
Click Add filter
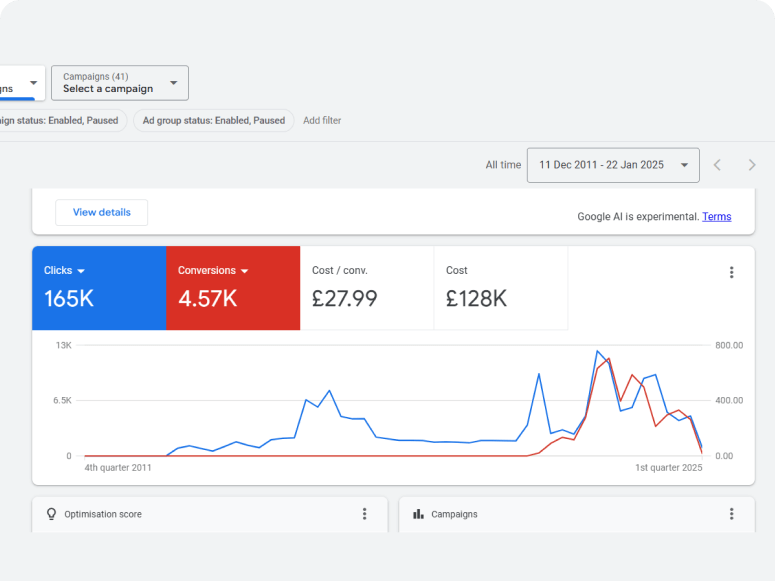(322, 121)
